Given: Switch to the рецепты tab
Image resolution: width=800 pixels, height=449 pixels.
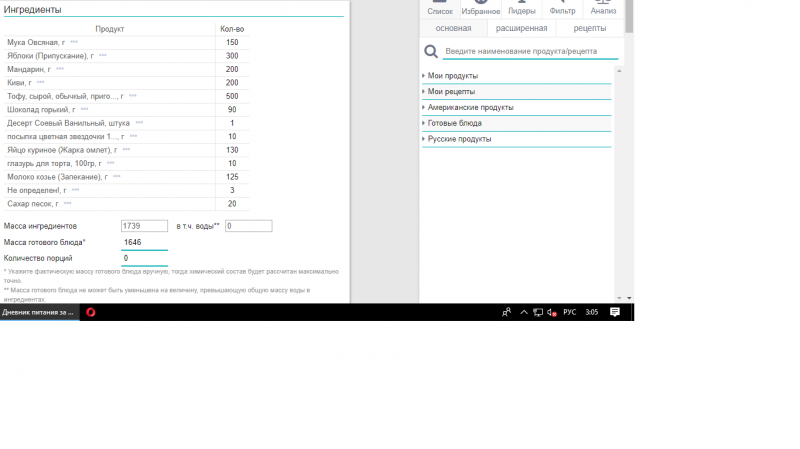Looking at the screenshot, I should pyautogui.click(x=589, y=29).
